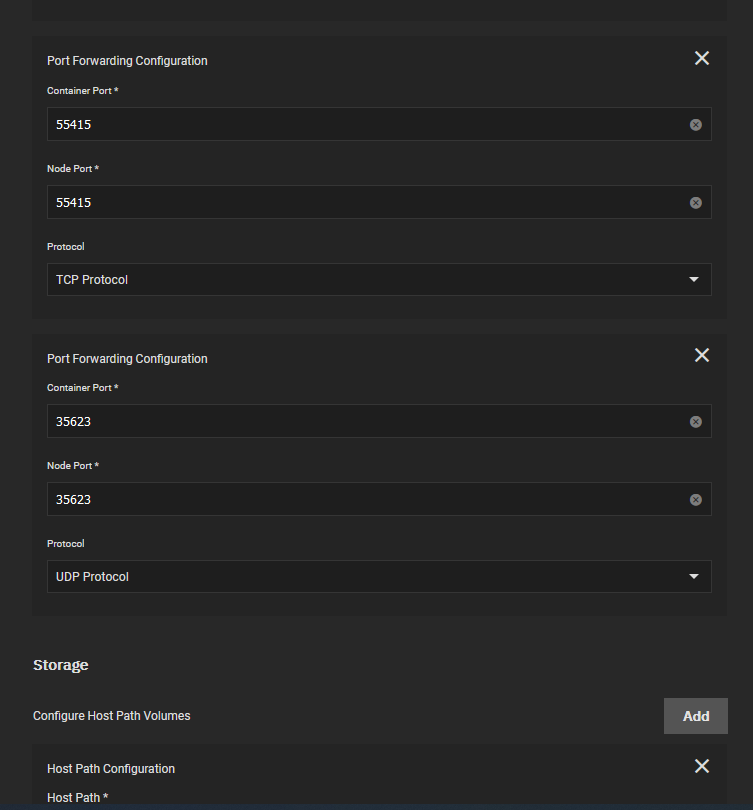This screenshot has width=753, height=810.
Task: Open the TCP Protocol dropdown
Action: pyautogui.click(x=379, y=279)
